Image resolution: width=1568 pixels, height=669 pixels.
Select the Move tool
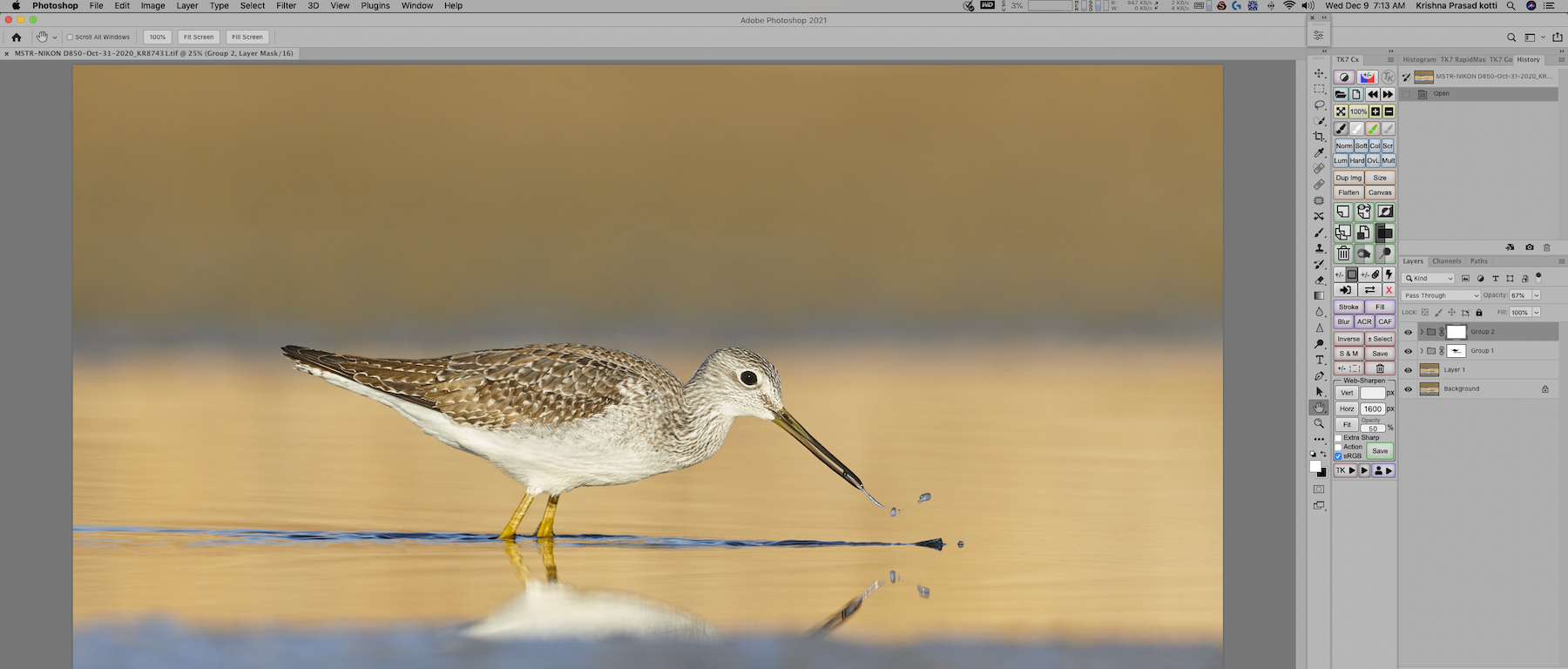tap(1319, 74)
